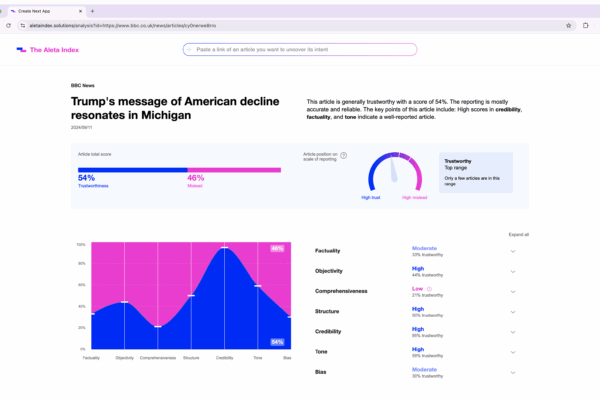Expand the Tone section chevron

(513, 352)
